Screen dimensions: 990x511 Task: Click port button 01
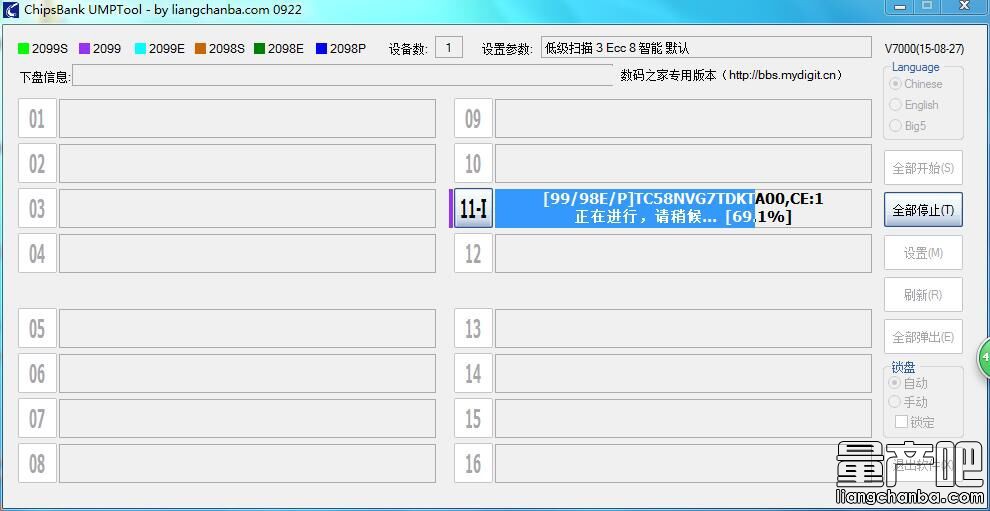(x=37, y=118)
